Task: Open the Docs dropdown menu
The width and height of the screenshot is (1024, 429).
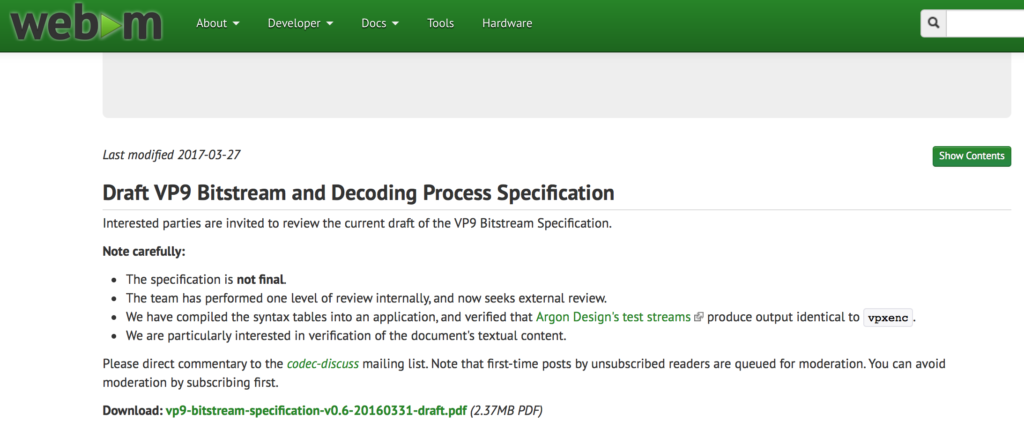Action: pos(381,24)
